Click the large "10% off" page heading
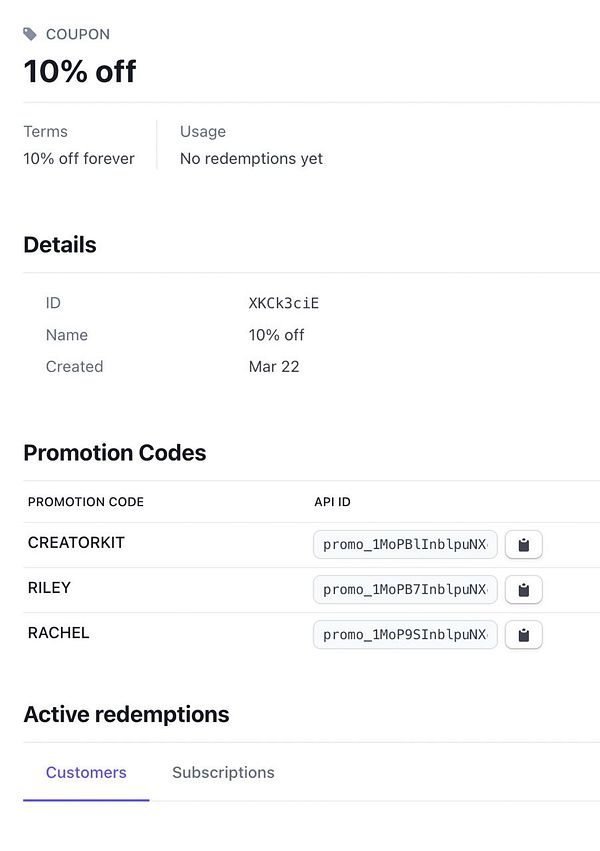This screenshot has width=600, height=851. coord(80,72)
